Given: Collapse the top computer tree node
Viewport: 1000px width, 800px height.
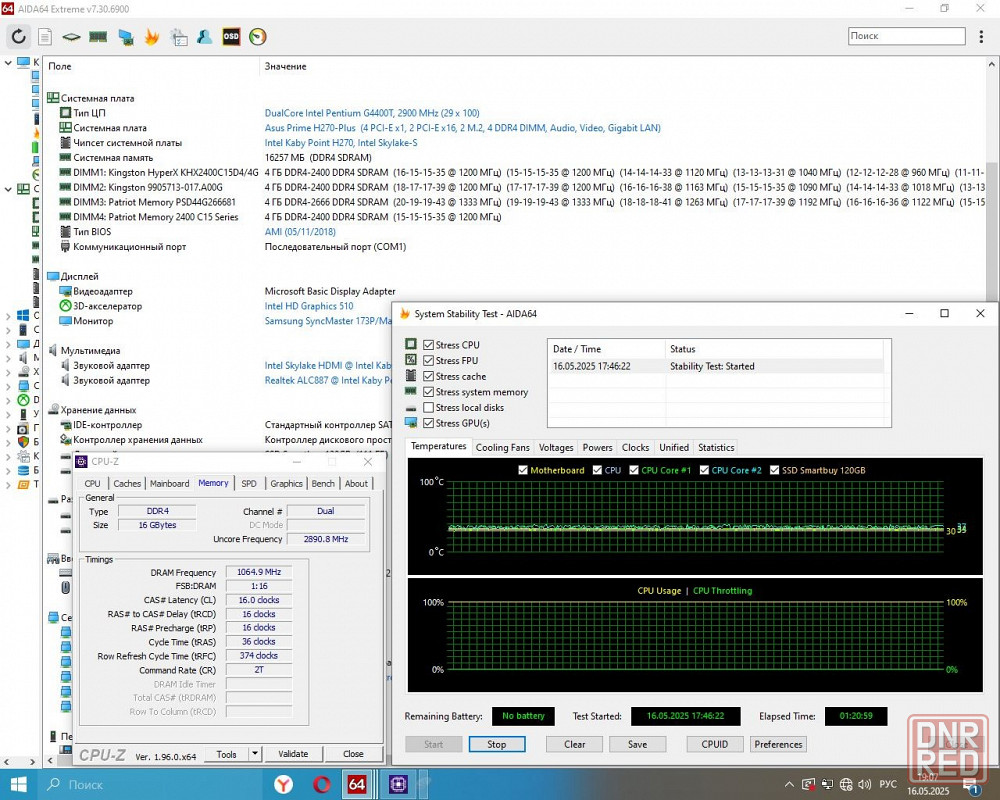Looking at the screenshot, I should coord(8,63).
